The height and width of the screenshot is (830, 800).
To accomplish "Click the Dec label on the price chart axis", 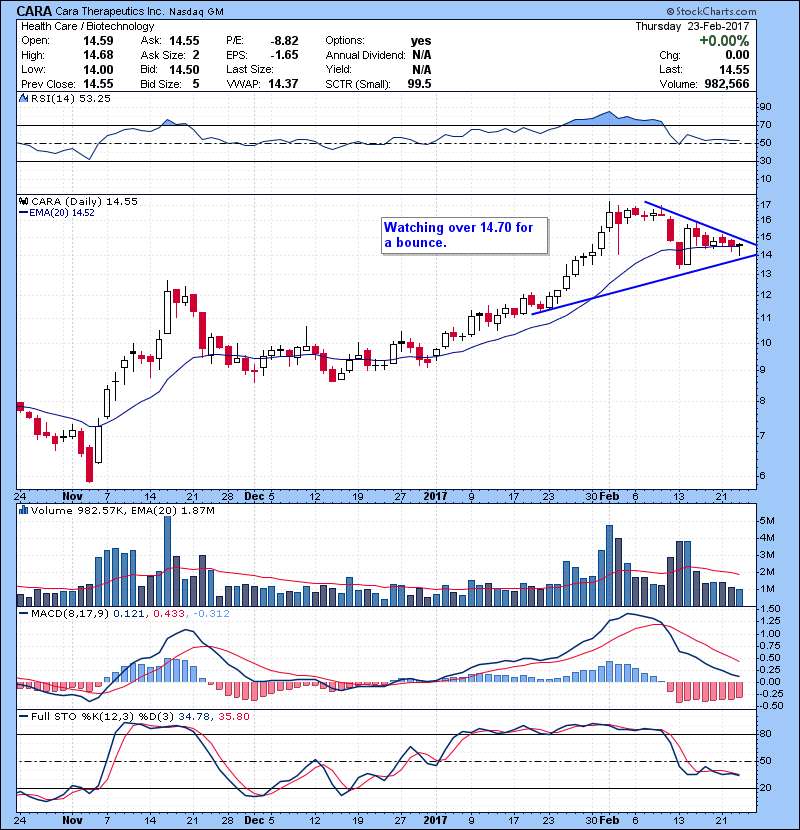I will tap(254, 497).
